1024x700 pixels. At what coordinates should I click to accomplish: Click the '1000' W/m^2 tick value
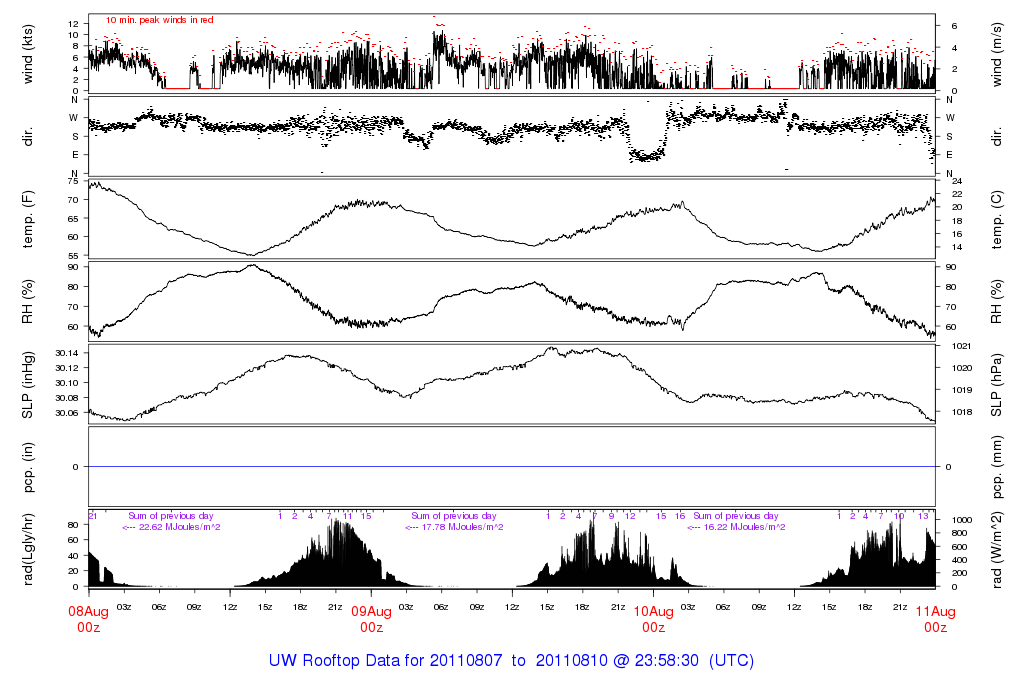click(962, 520)
